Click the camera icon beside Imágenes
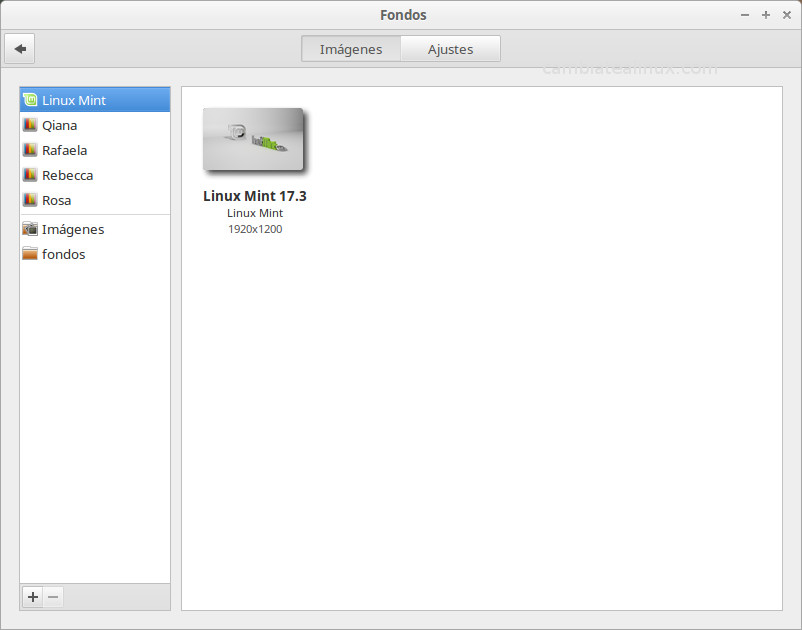 (x=30, y=229)
